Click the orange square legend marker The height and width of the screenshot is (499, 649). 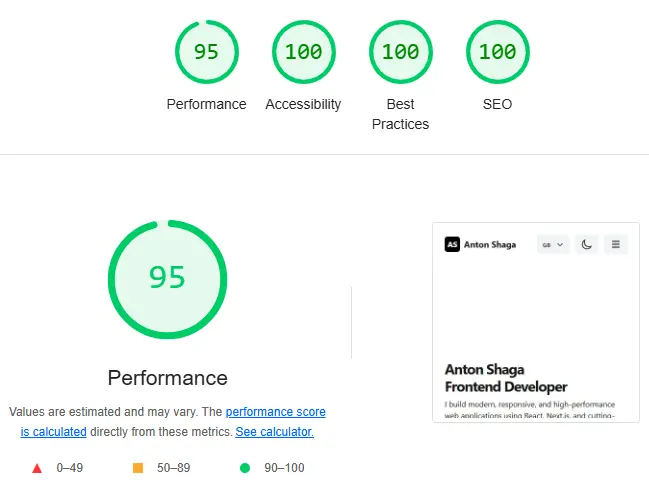click(138, 468)
